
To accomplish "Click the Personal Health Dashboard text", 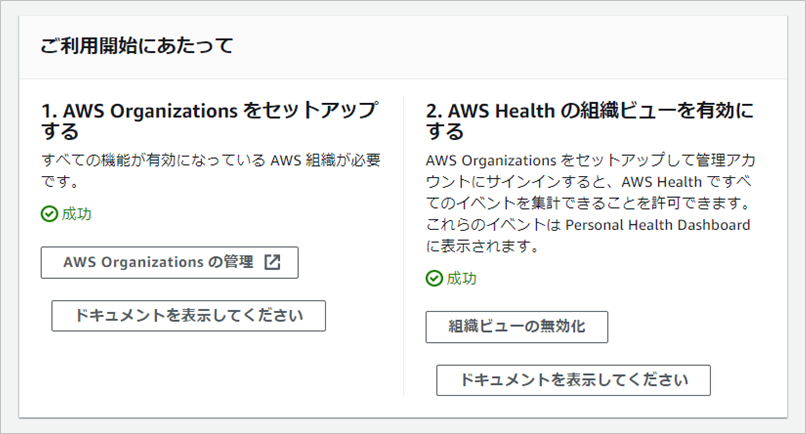I will click(657, 225).
